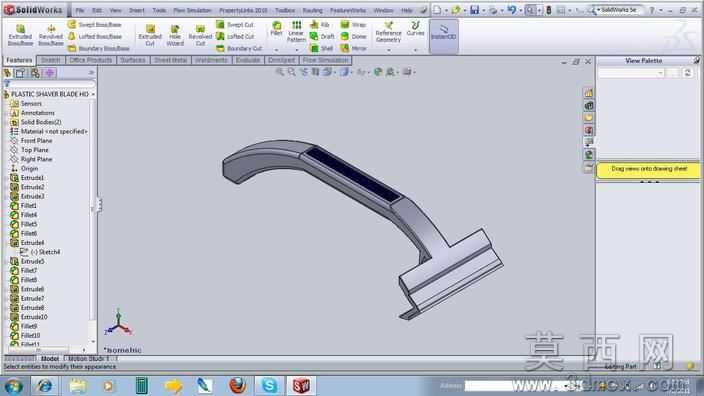This screenshot has width=704, height=396.
Task: Click the Lofted Cut tool
Action: [x=235, y=36]
